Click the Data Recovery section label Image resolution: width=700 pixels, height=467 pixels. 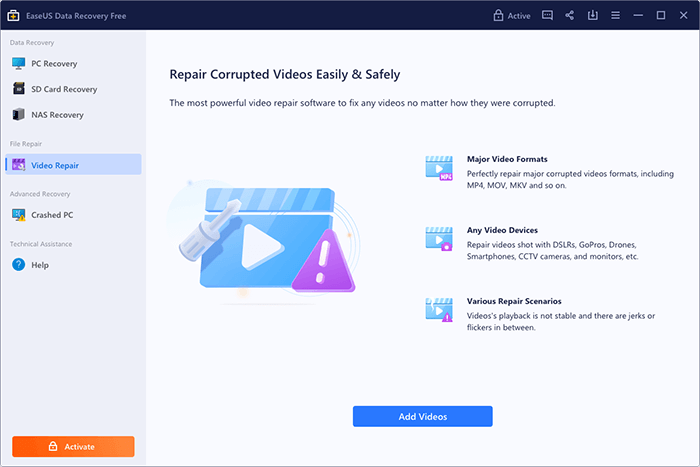click(x=32, y=42)
